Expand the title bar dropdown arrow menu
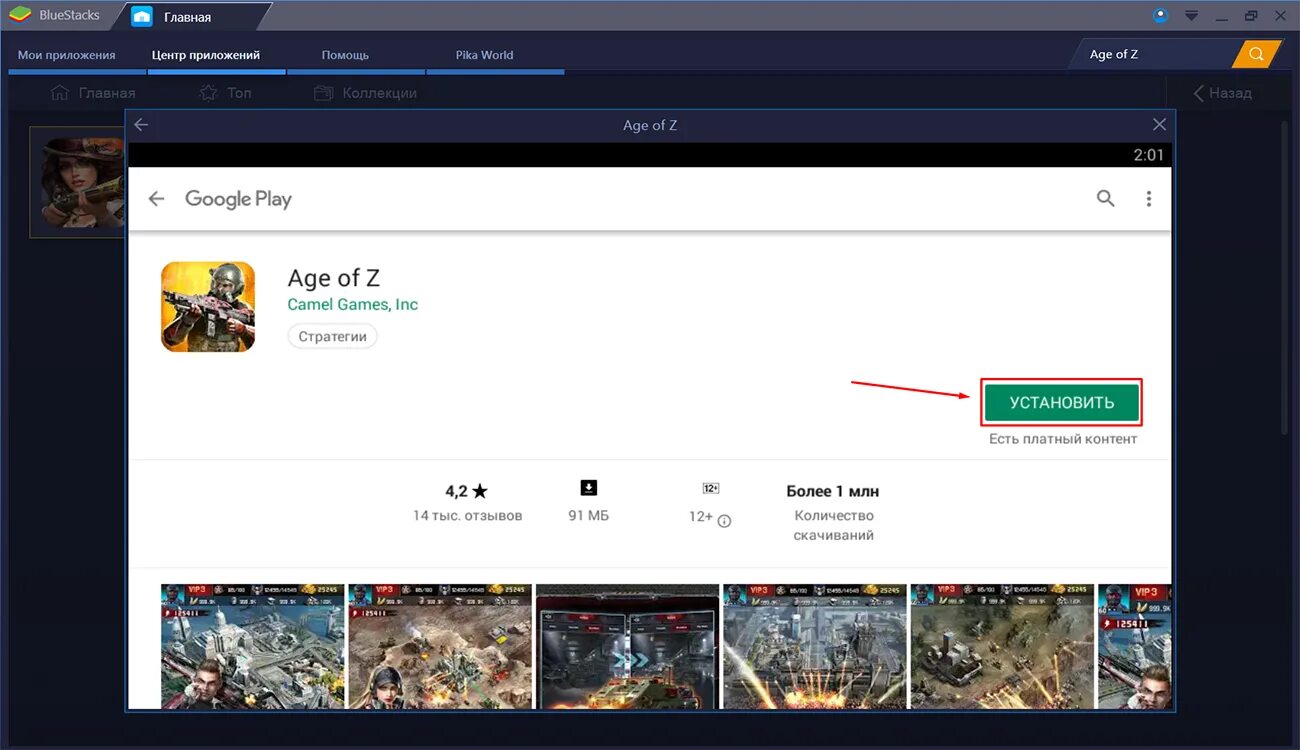 click(1191, 16)
